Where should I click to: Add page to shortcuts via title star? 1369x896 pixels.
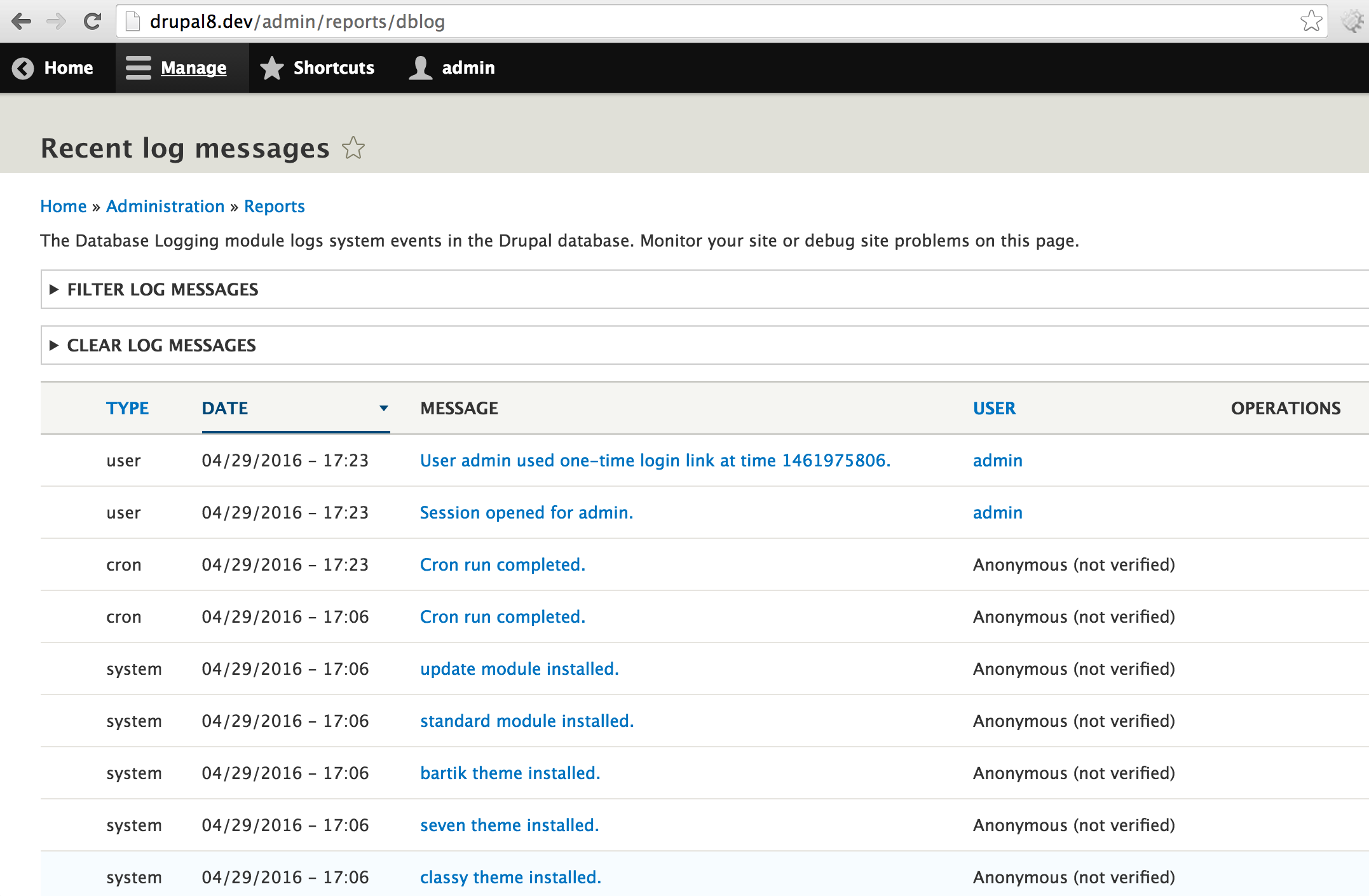pos(353,148)
